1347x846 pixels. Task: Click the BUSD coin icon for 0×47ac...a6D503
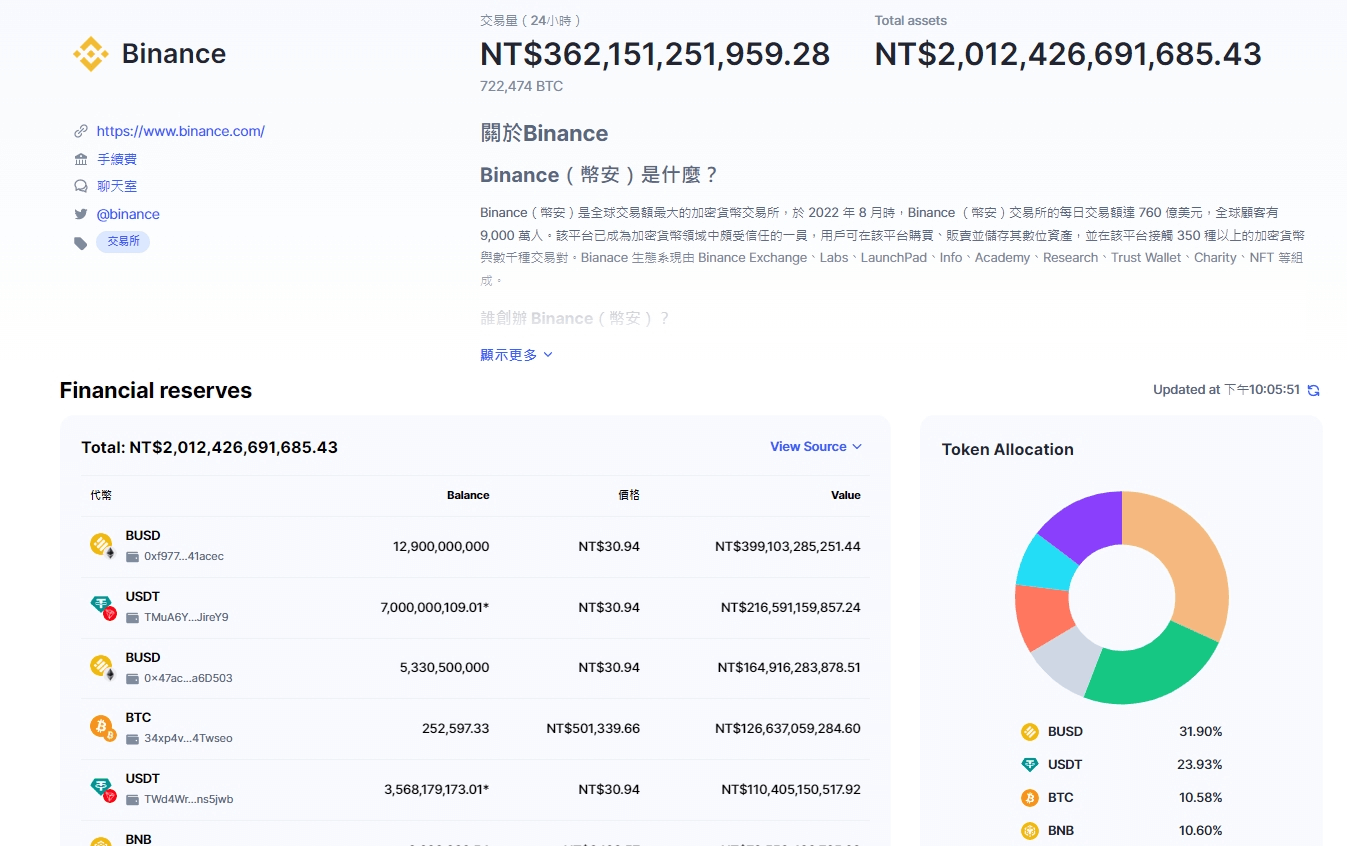[x=102, y=667]
